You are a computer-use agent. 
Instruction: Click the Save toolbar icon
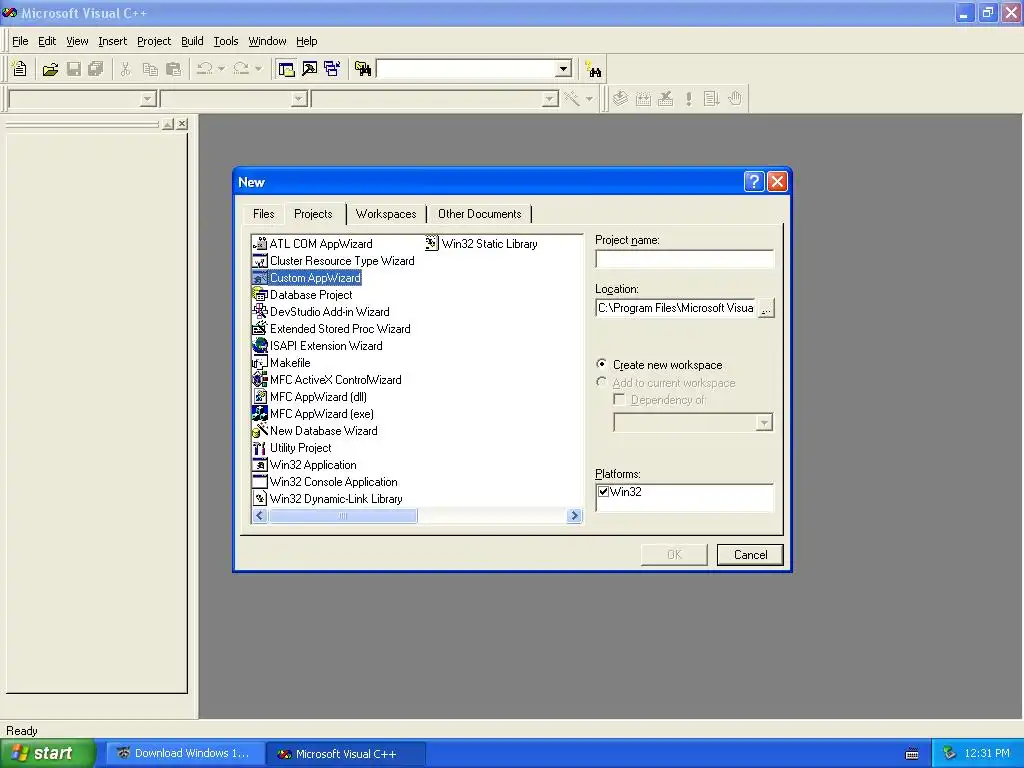pyautogui.click(x=74, y=69)
